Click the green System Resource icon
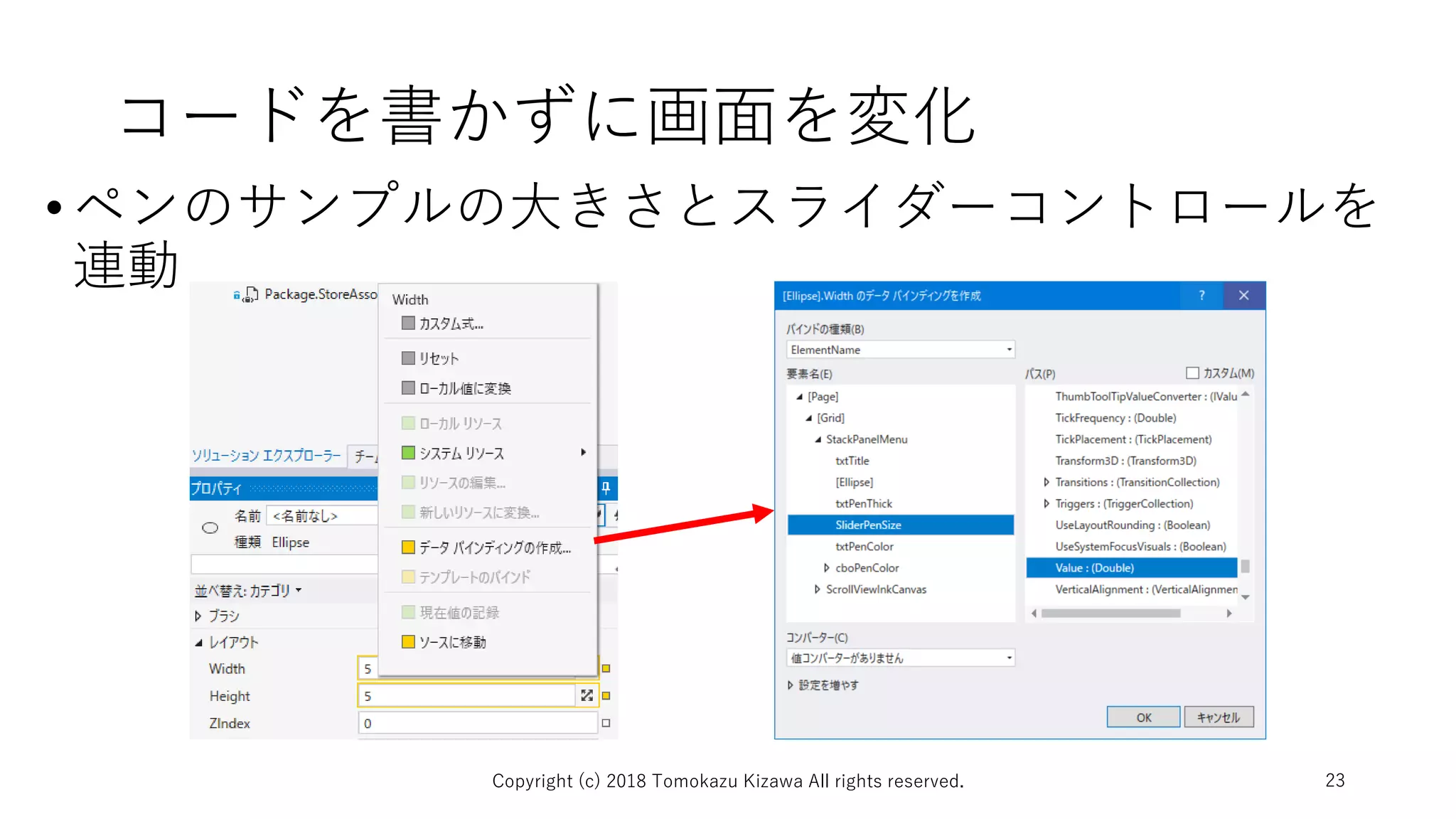Viewport: 1456px width, 819px height. pyautogui.click(x=408, y=452)
